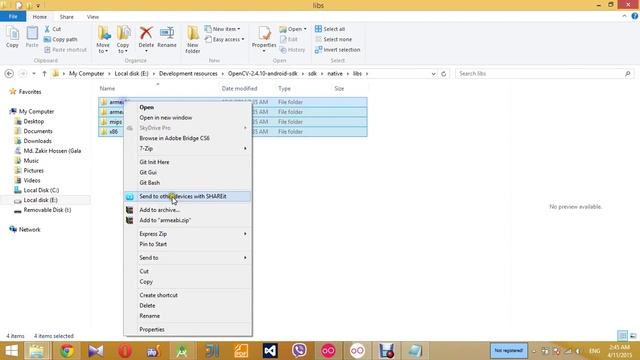This screenshot has height=360, width=640.
Task: Click Paste shortcut in the ribbon
Action: (65, 50)
